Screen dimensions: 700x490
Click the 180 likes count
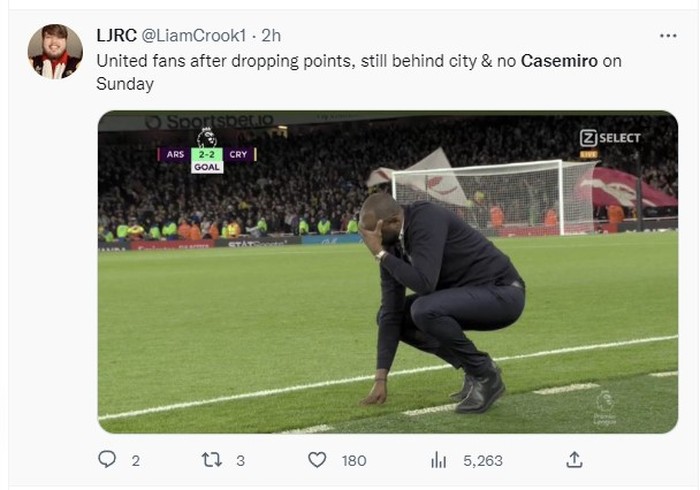point(353,460)
